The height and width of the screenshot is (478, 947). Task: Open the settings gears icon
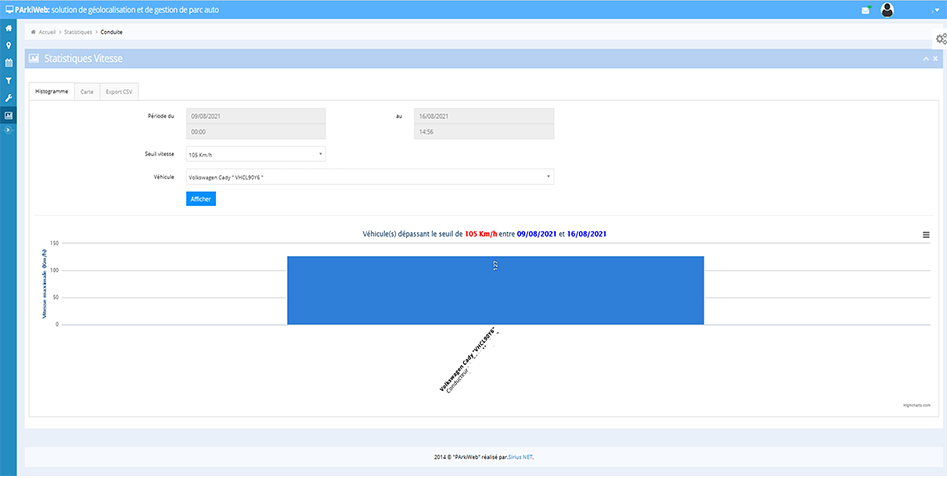(x=940, y=39)
